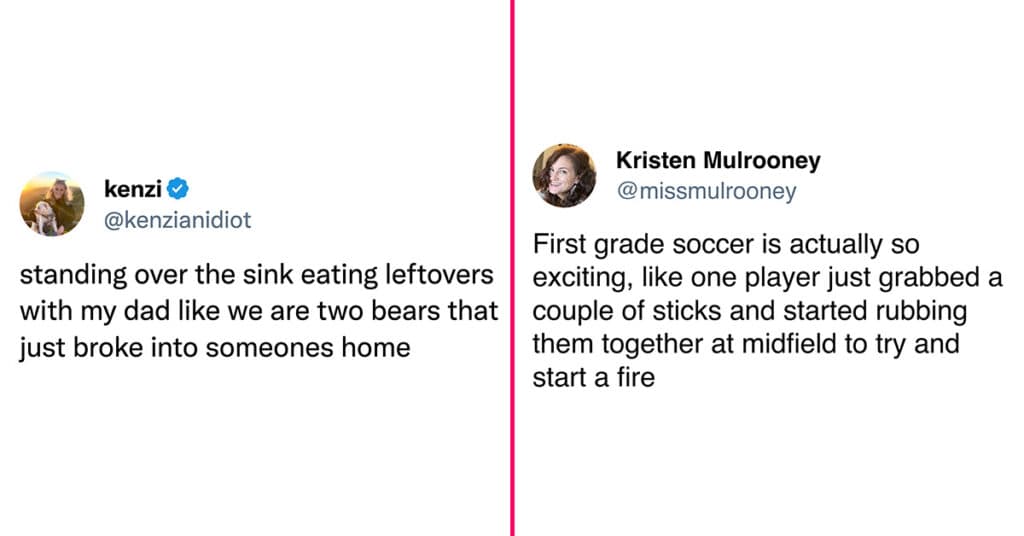Screen dimensions: 1024x536
Task: Click the blue verified badge next to kenzi
Action: 178,189
